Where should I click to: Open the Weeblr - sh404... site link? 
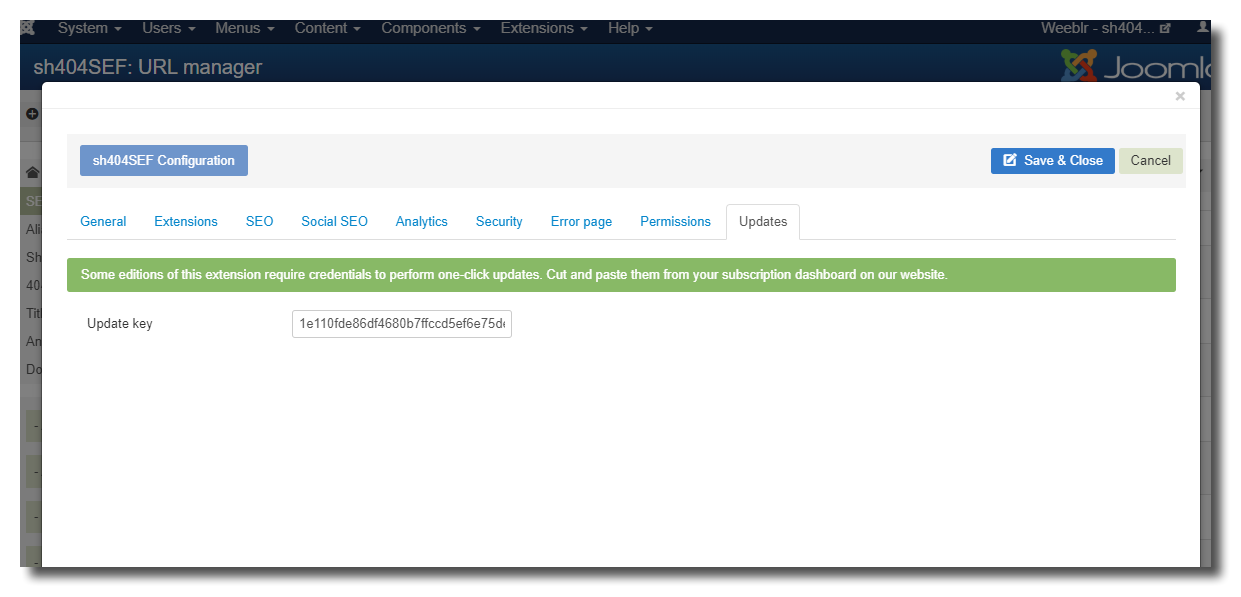coord(1106,28)
